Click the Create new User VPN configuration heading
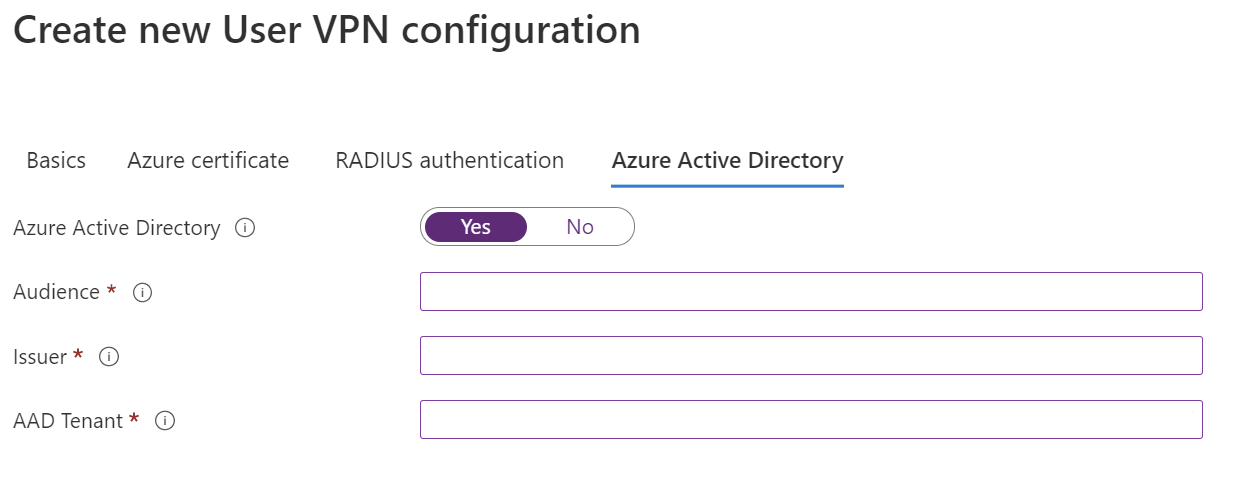This screenshot has width=1238, height=489. coord(326,30)
